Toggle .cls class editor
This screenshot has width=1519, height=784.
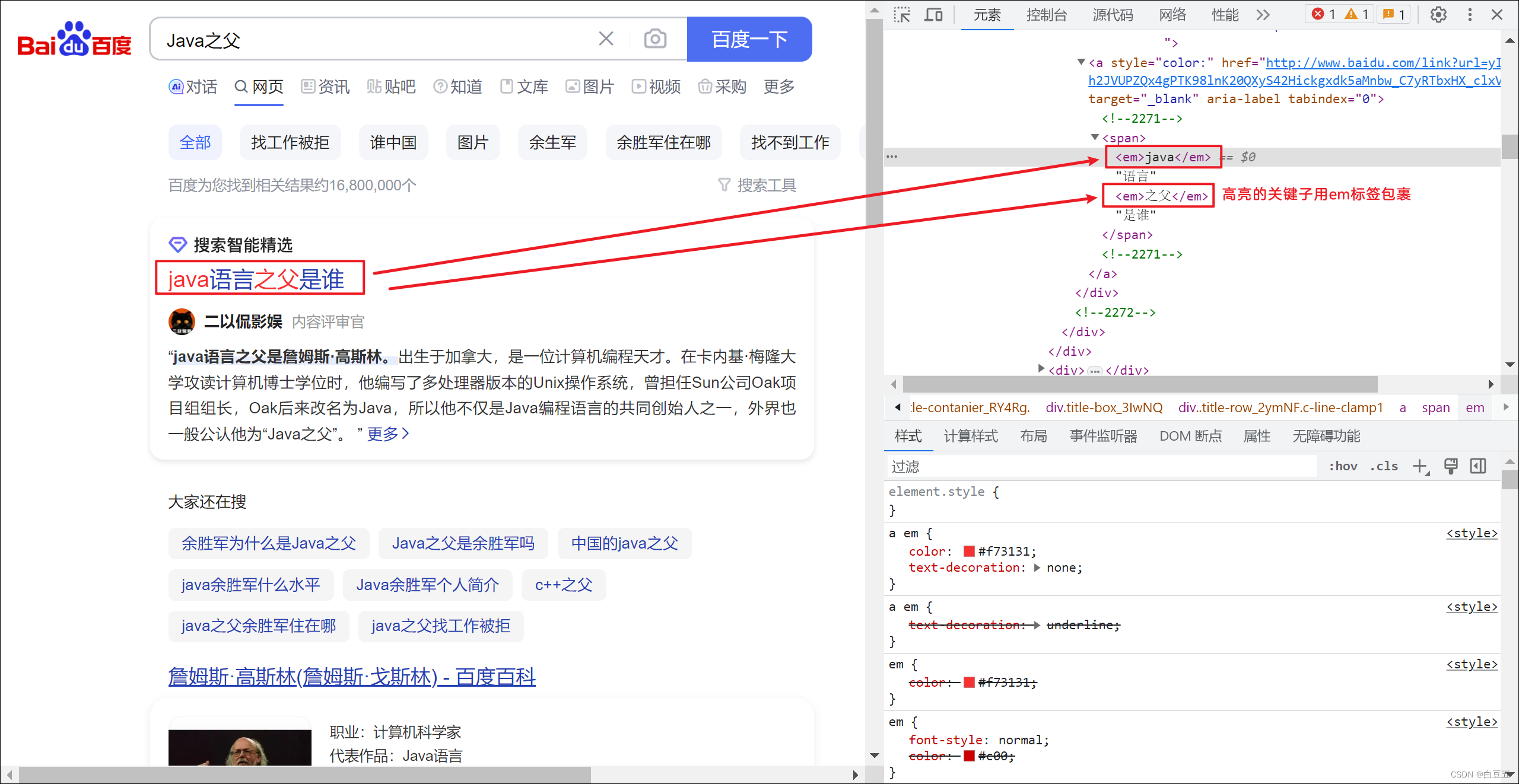[1384, 466]
